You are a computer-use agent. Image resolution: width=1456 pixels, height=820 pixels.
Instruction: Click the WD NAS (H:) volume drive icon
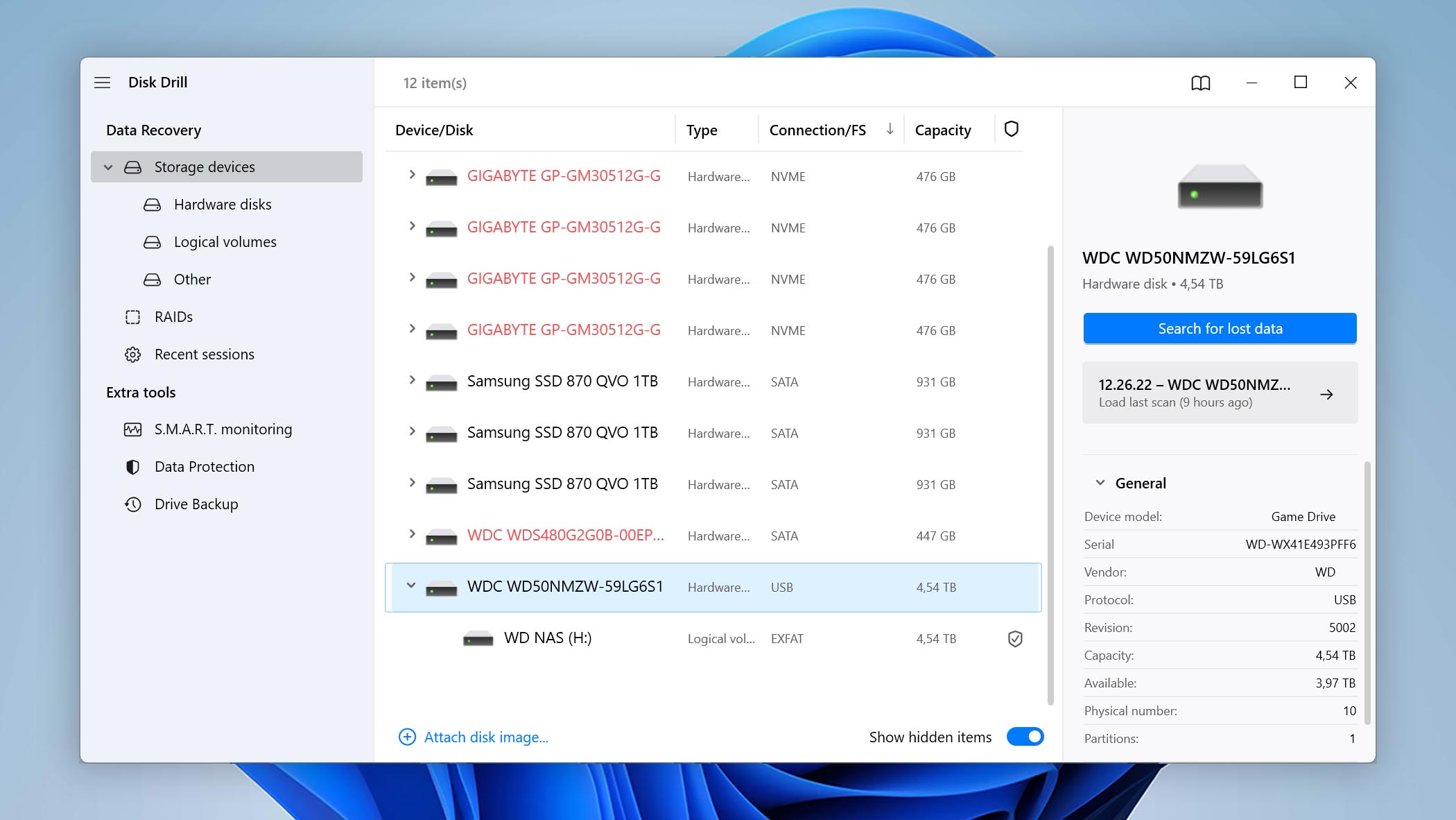tap(478, 638)
